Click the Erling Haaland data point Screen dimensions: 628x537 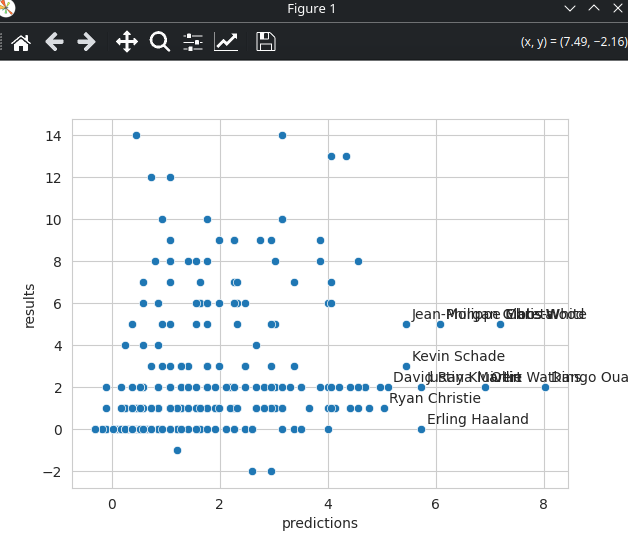click(x=421, y=429)
